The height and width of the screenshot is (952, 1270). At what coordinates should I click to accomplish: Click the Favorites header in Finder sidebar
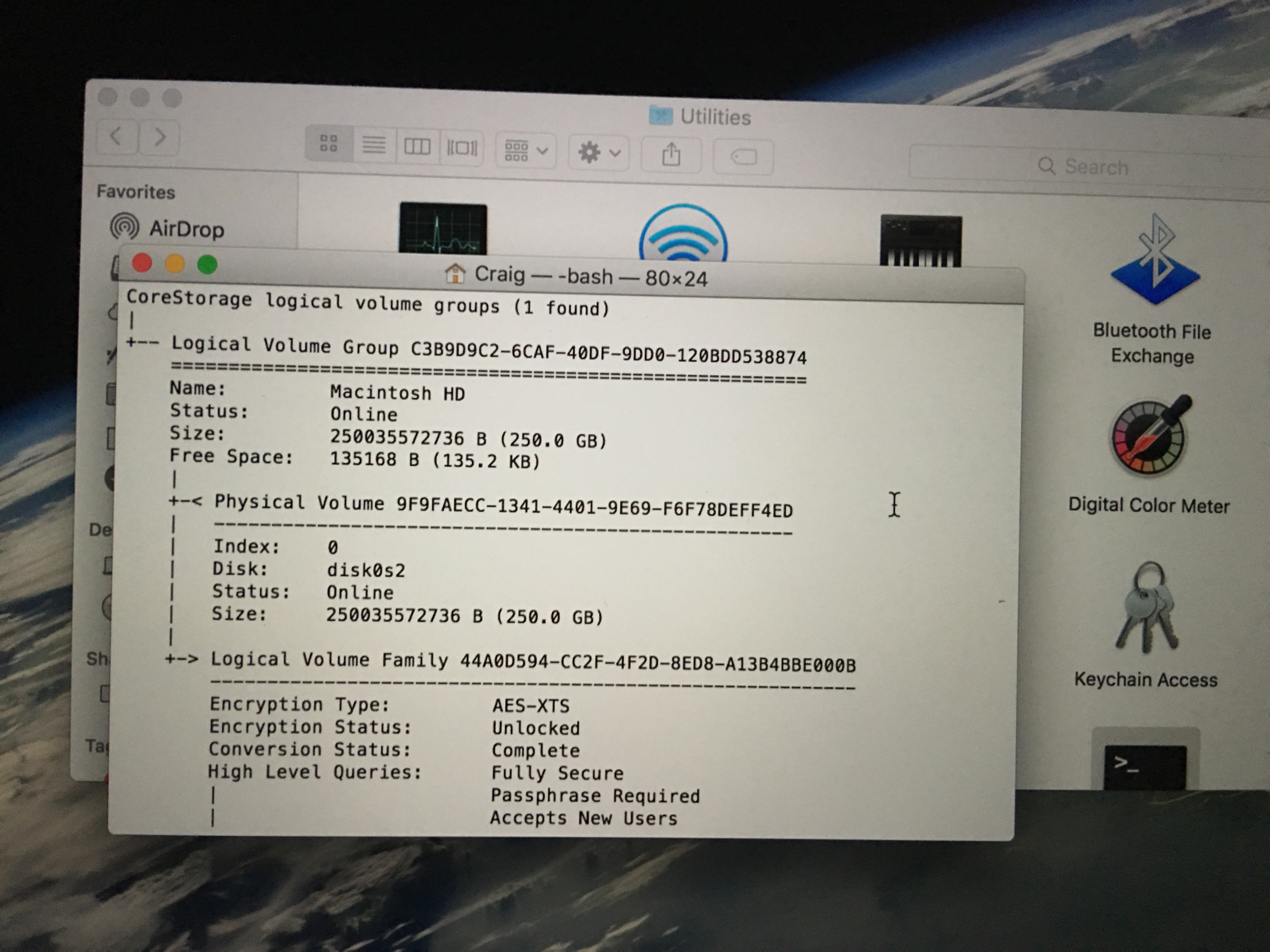[x=135, y=192]
